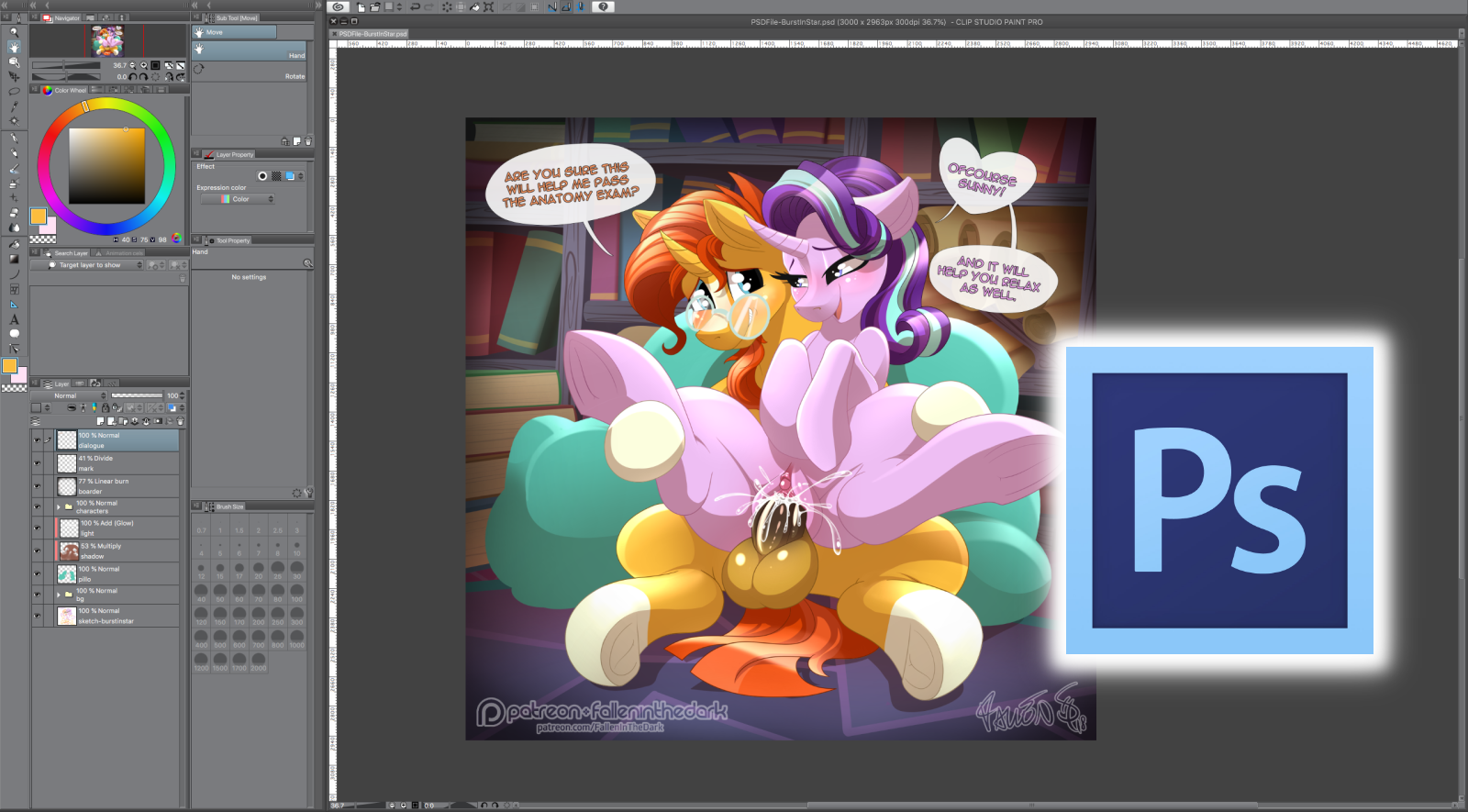The image size is (1468, 812).
Task: Open the Layer panel menu button
Action: 35,383
